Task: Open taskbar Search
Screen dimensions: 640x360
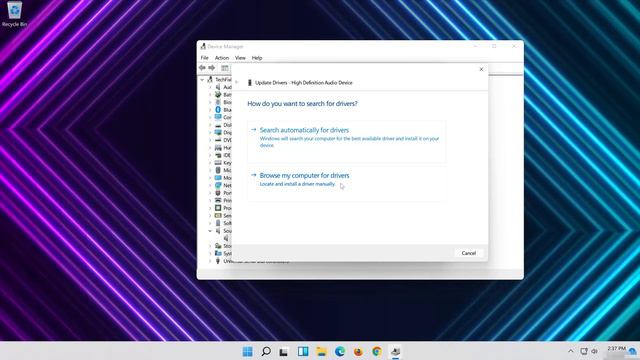Action: pos(266,351)
